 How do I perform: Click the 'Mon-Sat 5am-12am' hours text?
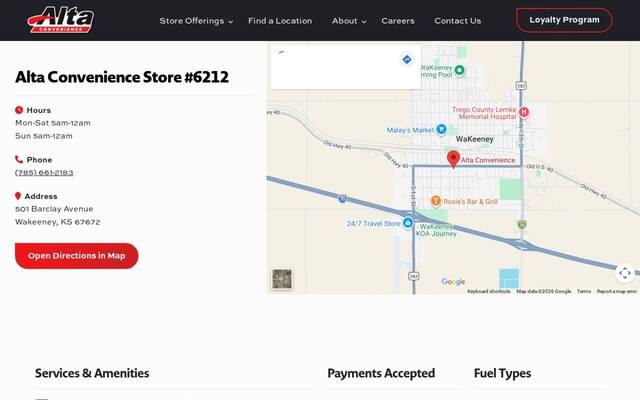coord(53,123)
